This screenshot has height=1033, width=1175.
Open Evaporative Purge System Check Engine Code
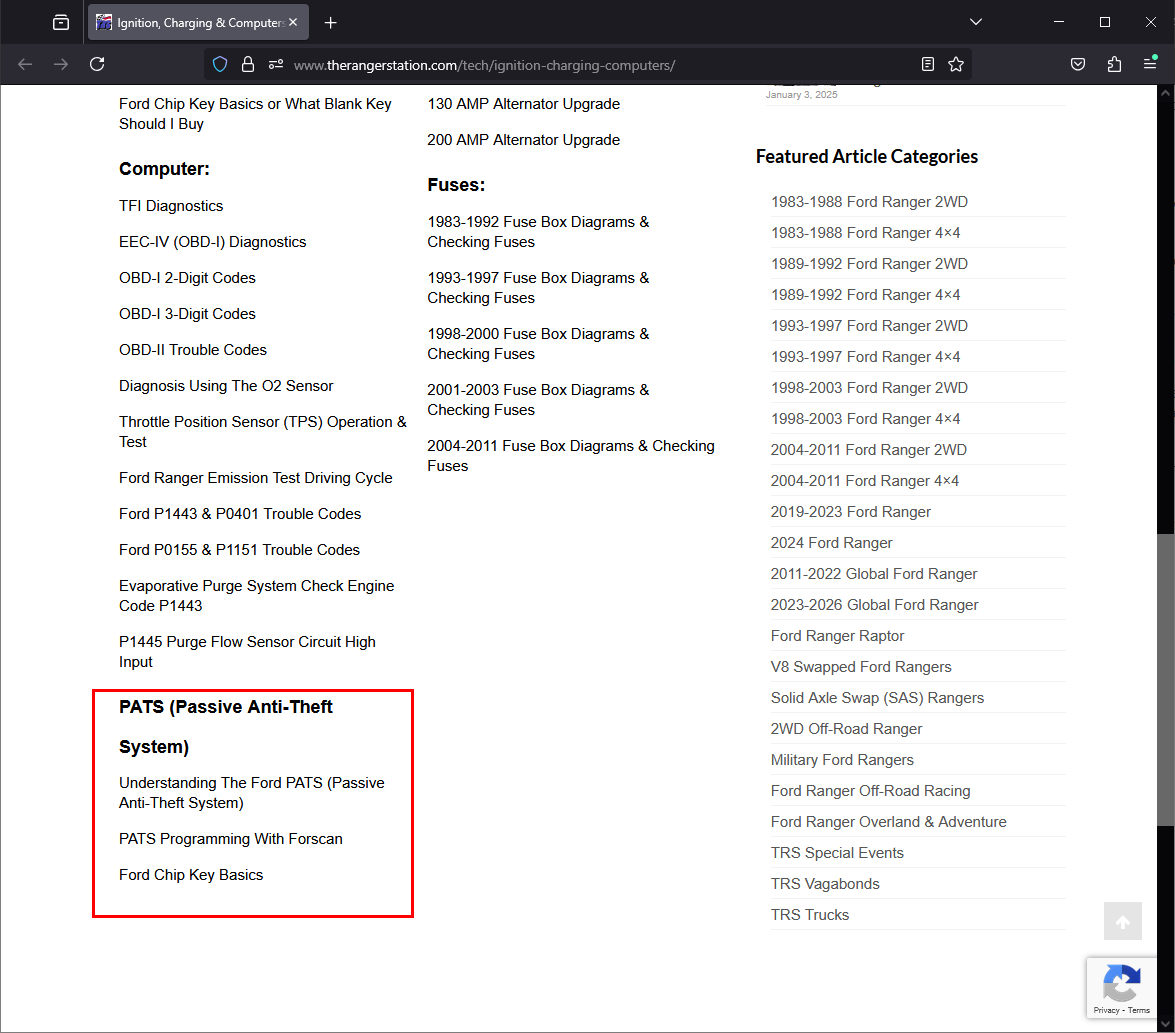[x=256, y=596]
